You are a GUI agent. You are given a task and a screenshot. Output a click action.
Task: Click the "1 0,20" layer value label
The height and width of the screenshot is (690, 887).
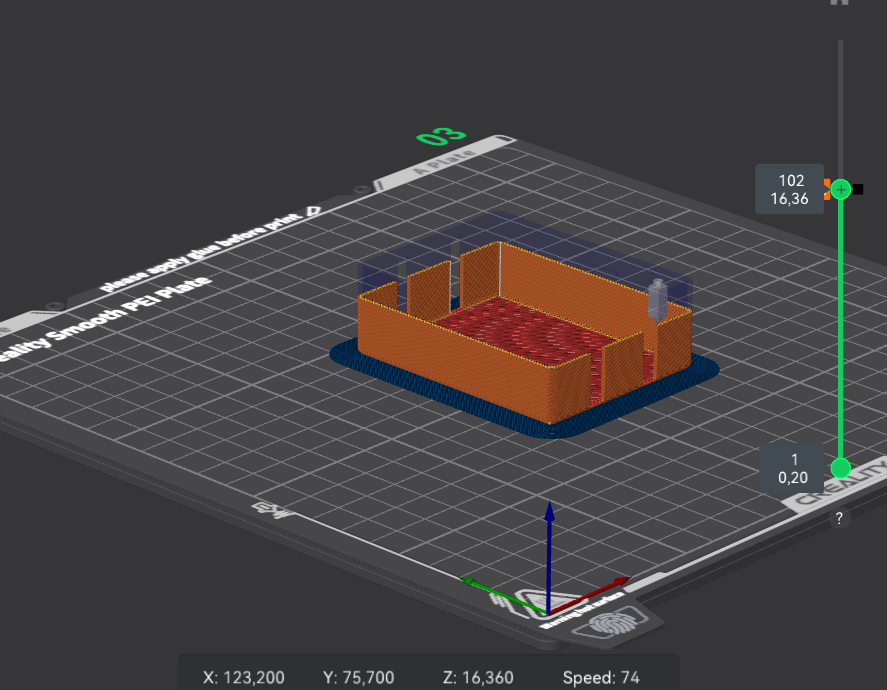coord(793,468)
